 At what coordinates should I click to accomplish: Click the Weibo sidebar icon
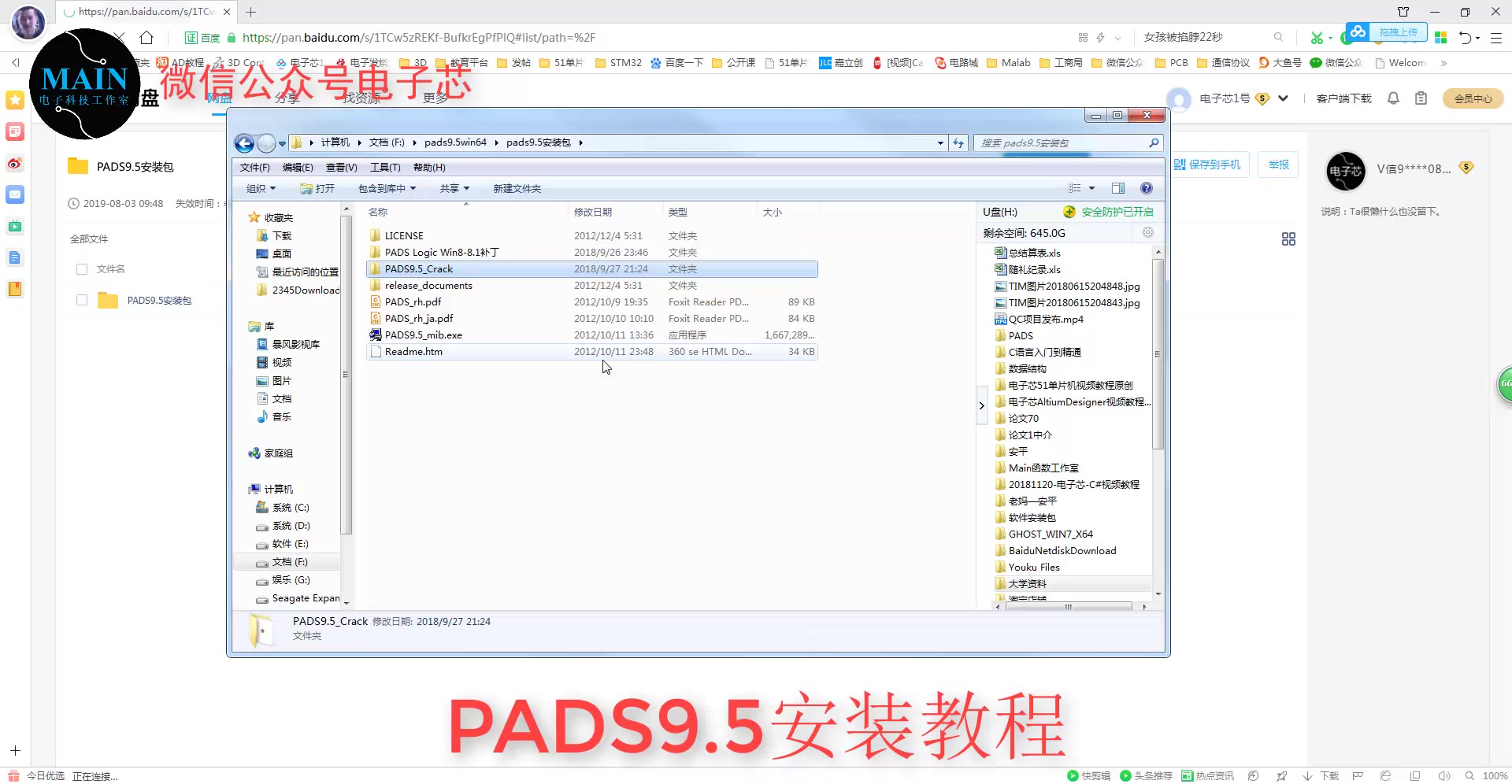[15, 163]
